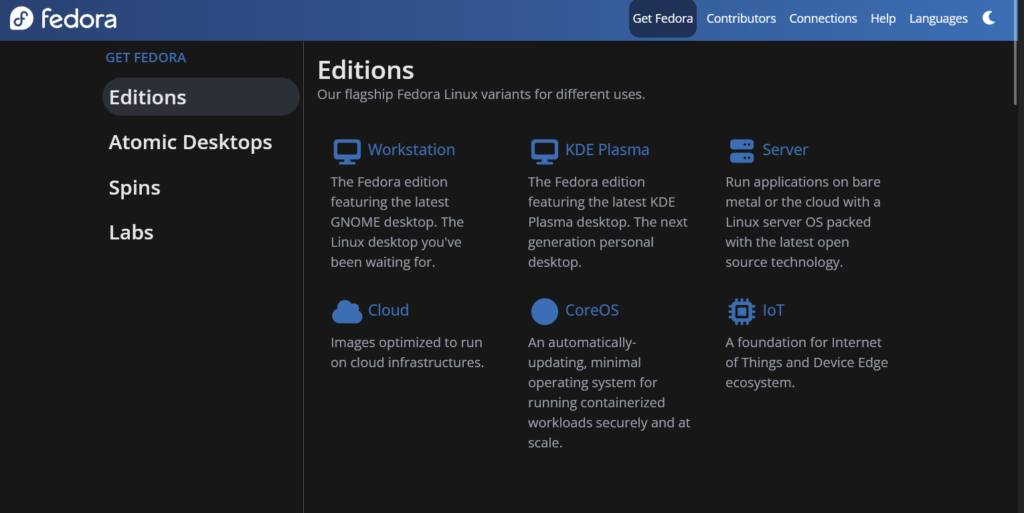Visit the CoreOS edition link
This screenshot has height=513, width=1024.
click(x=592, y=310)
